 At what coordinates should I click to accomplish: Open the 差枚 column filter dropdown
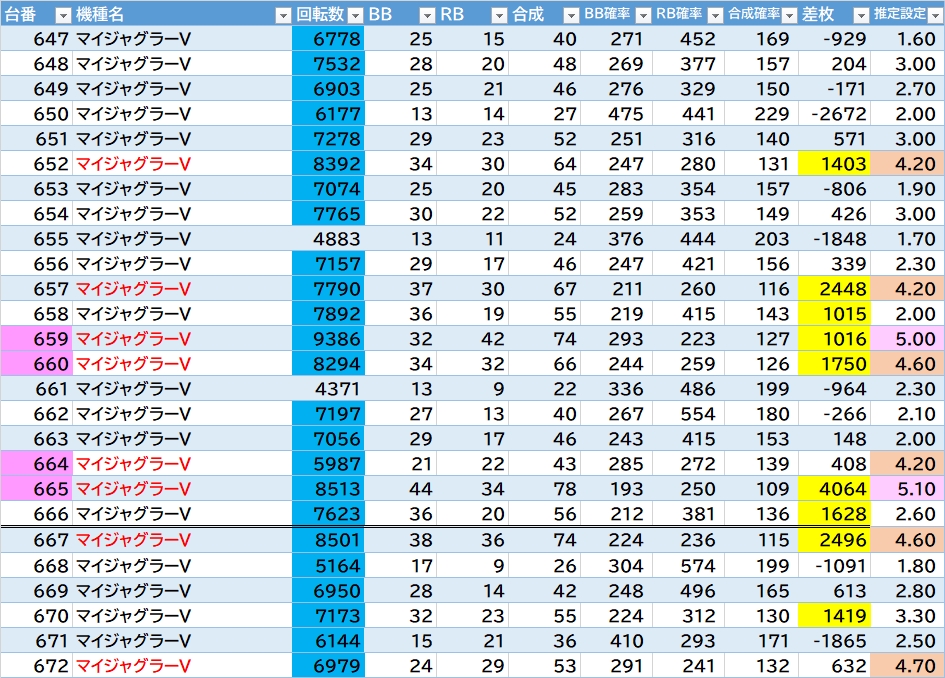coord(861,16)
